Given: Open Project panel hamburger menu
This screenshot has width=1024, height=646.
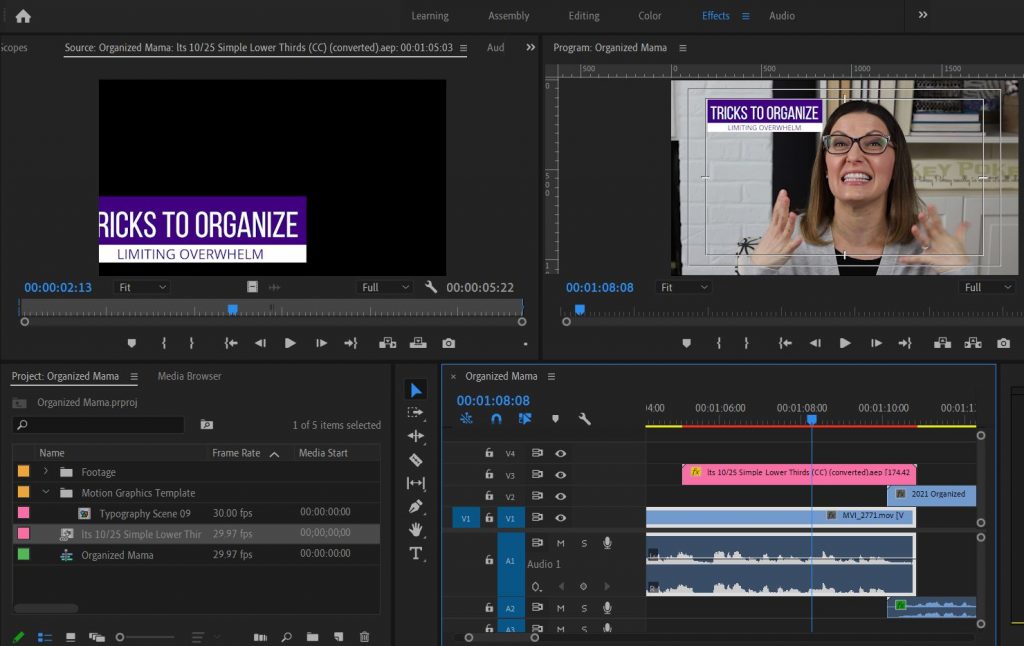Looking at the screenshot, I should (134, 376).
